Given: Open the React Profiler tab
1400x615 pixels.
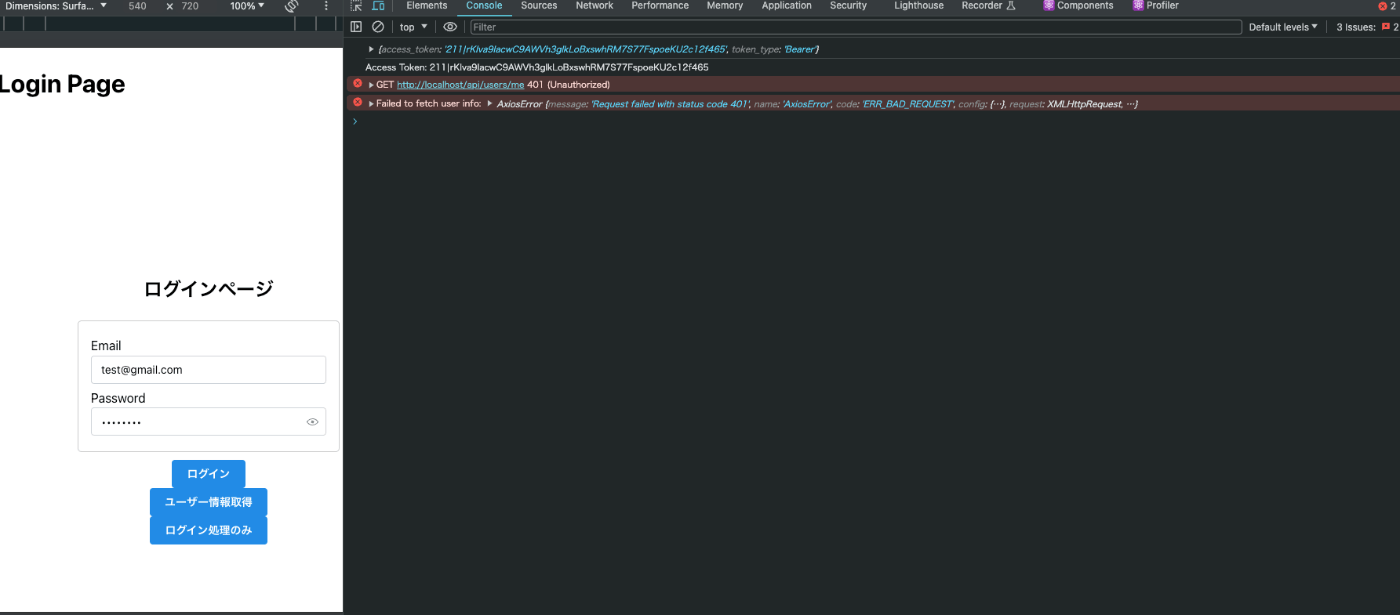Looking at the screenshot, I should point(1156,6).
